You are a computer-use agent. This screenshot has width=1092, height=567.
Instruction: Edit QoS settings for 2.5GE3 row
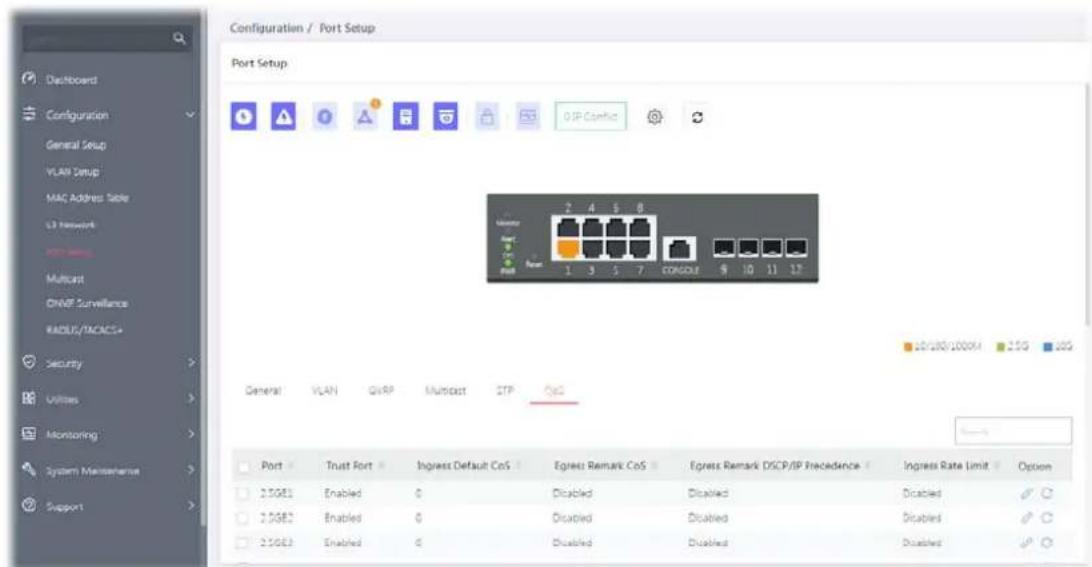point(1027,543)
